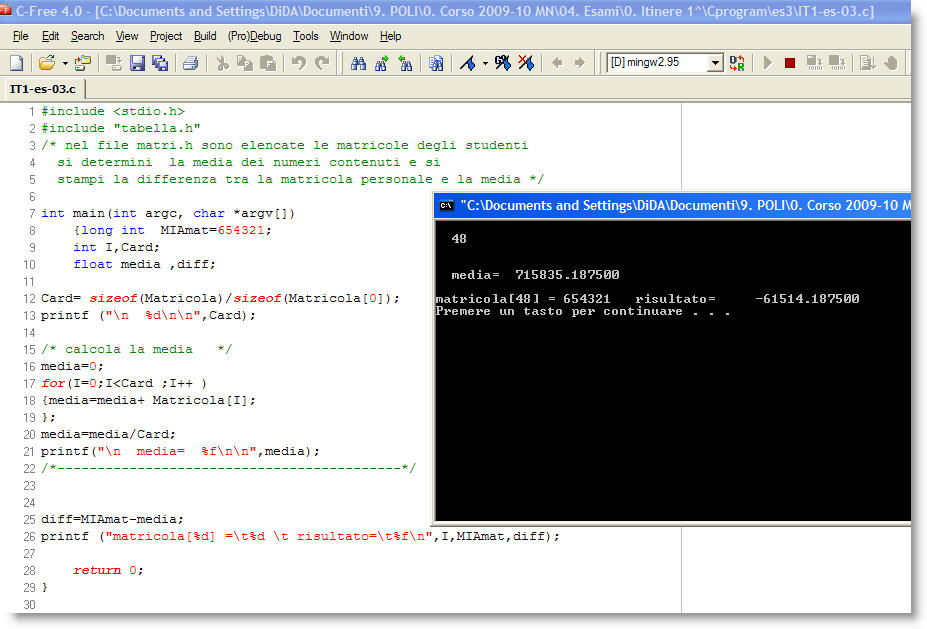Click 'Premere un tasto per continuare' in the console
The height and width of the screenshot is (629, 927).
(559, 312)
